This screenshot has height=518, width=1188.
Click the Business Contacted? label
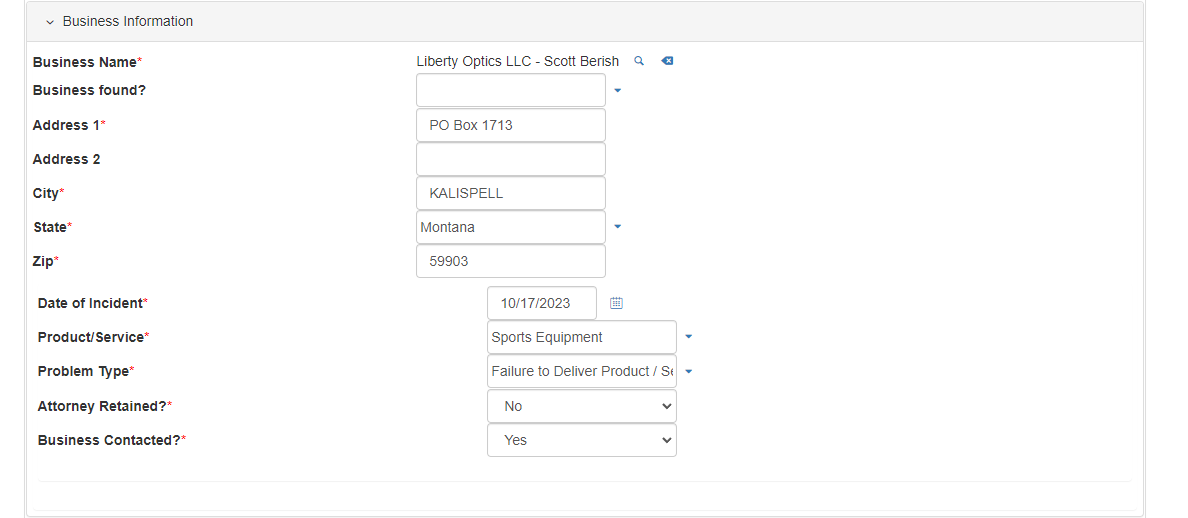[111, 440]
